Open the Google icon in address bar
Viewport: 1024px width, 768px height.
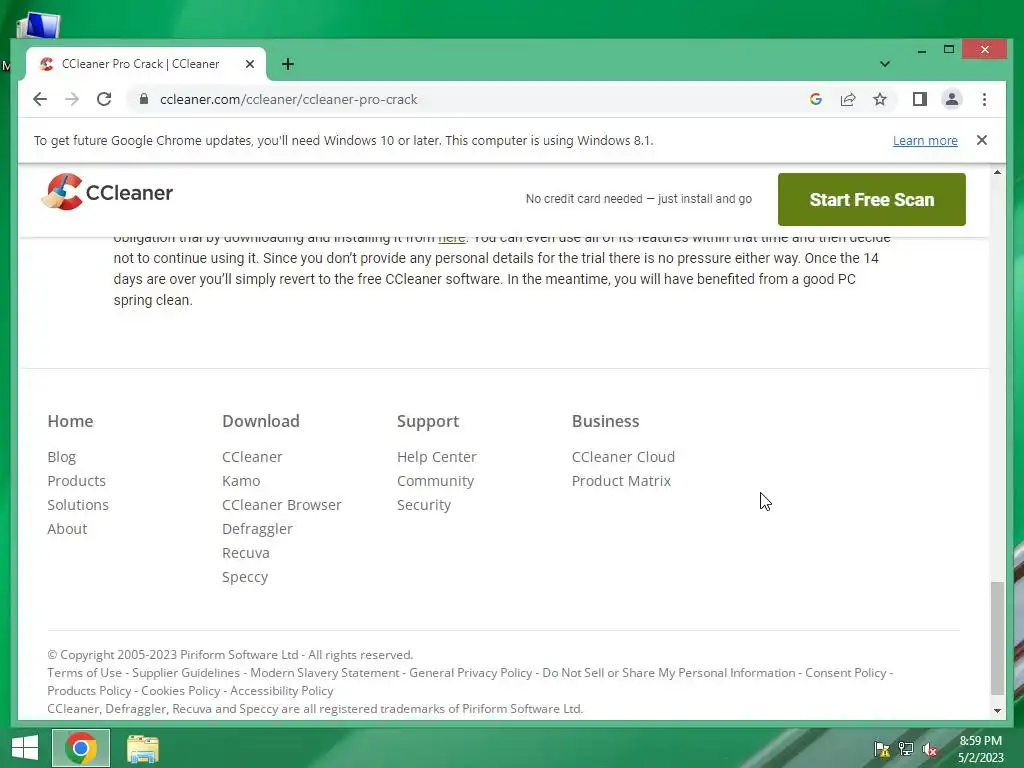tap(816, 99)
